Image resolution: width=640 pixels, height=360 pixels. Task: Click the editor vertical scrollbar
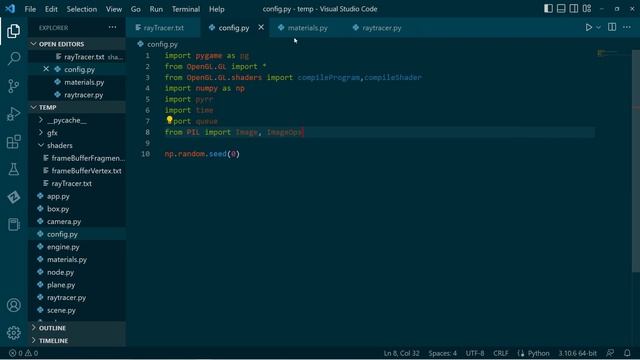pyautogui.click(x=636, y=161)
